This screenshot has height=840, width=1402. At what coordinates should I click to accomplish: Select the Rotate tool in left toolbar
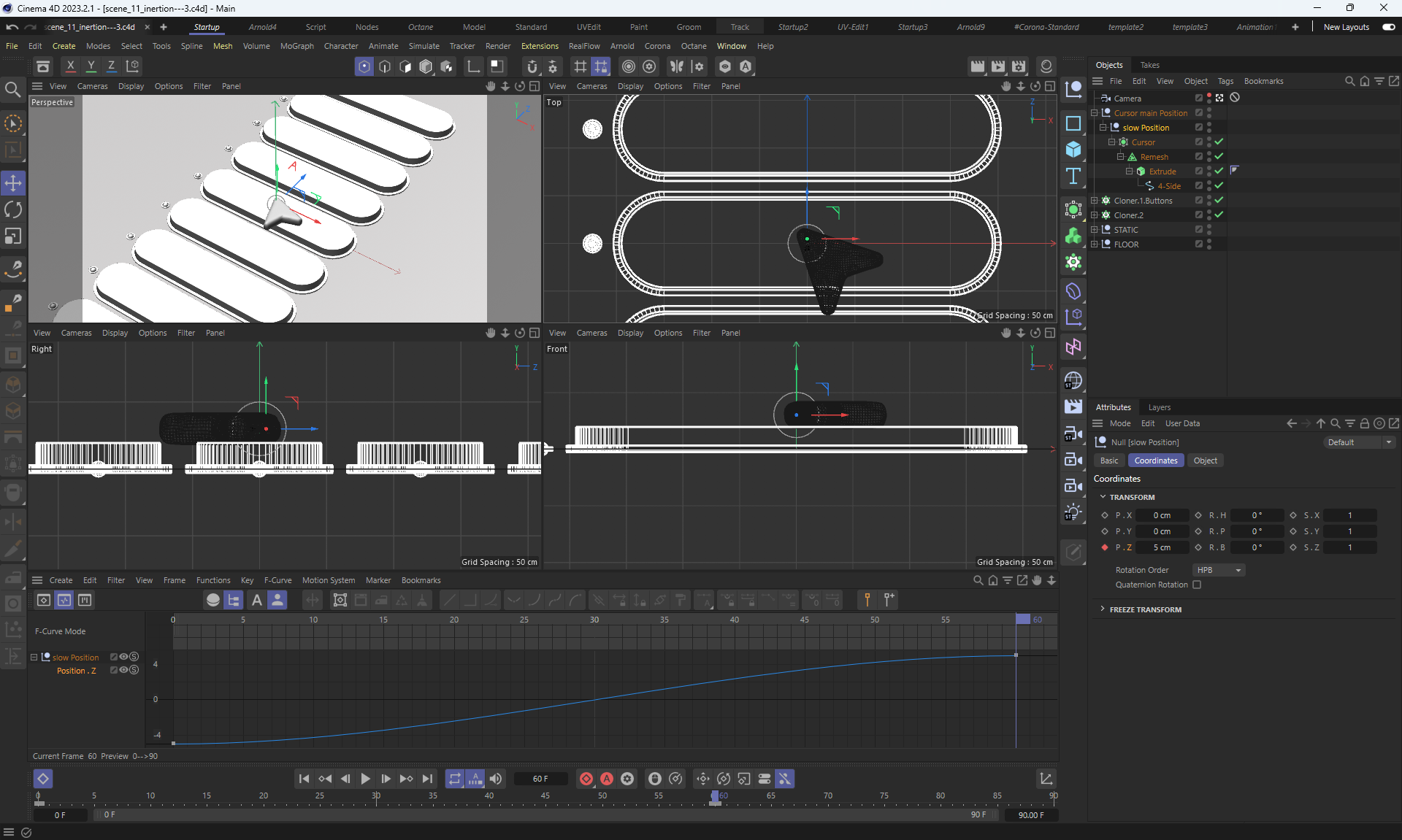[13, 209]
